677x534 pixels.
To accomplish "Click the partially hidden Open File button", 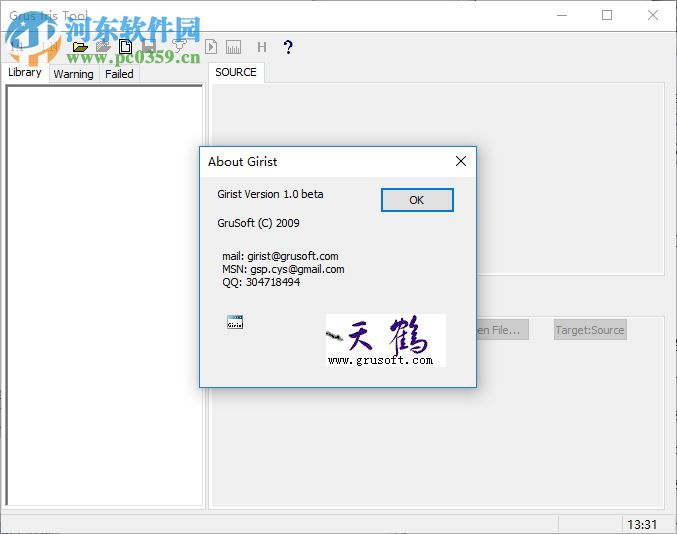I will (x=503, y=330).
